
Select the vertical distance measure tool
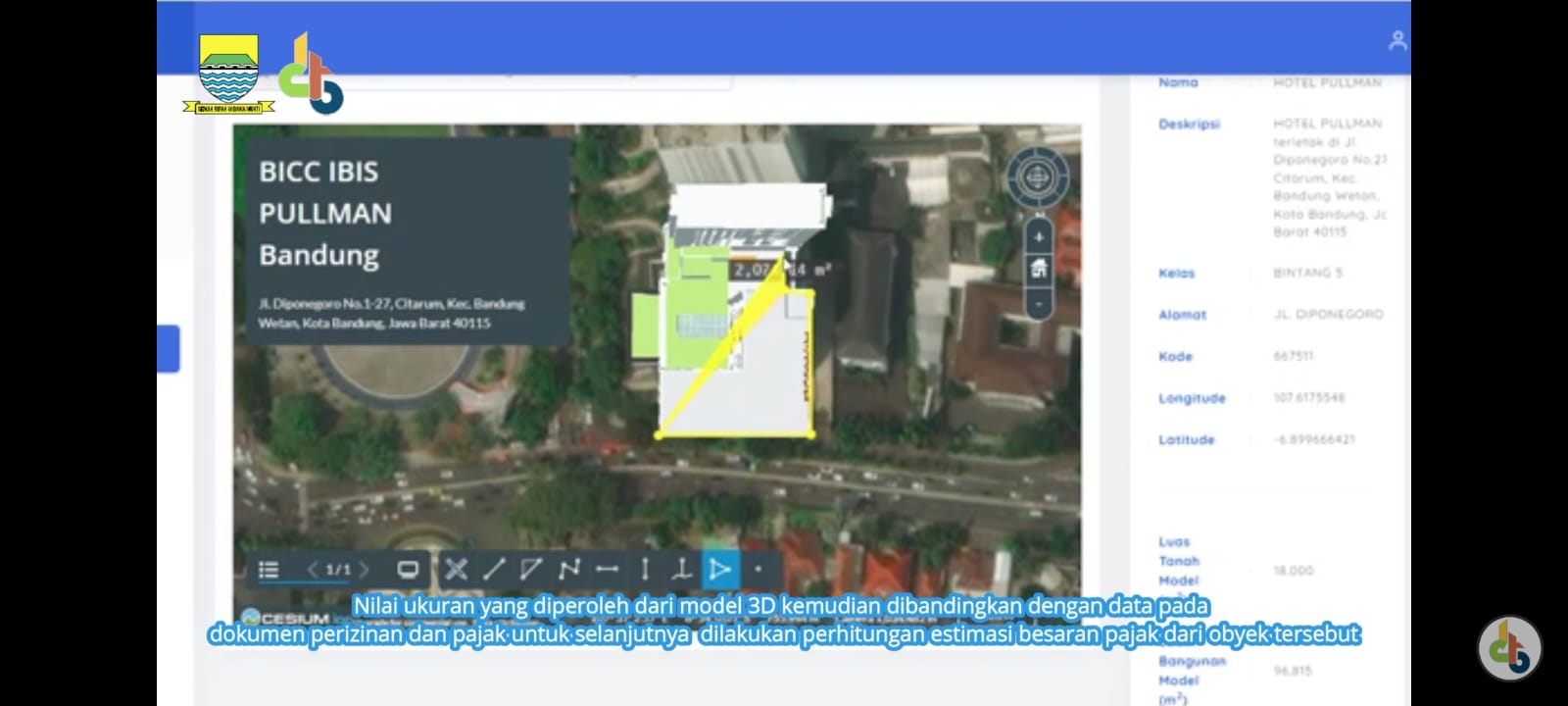point(645,569)
